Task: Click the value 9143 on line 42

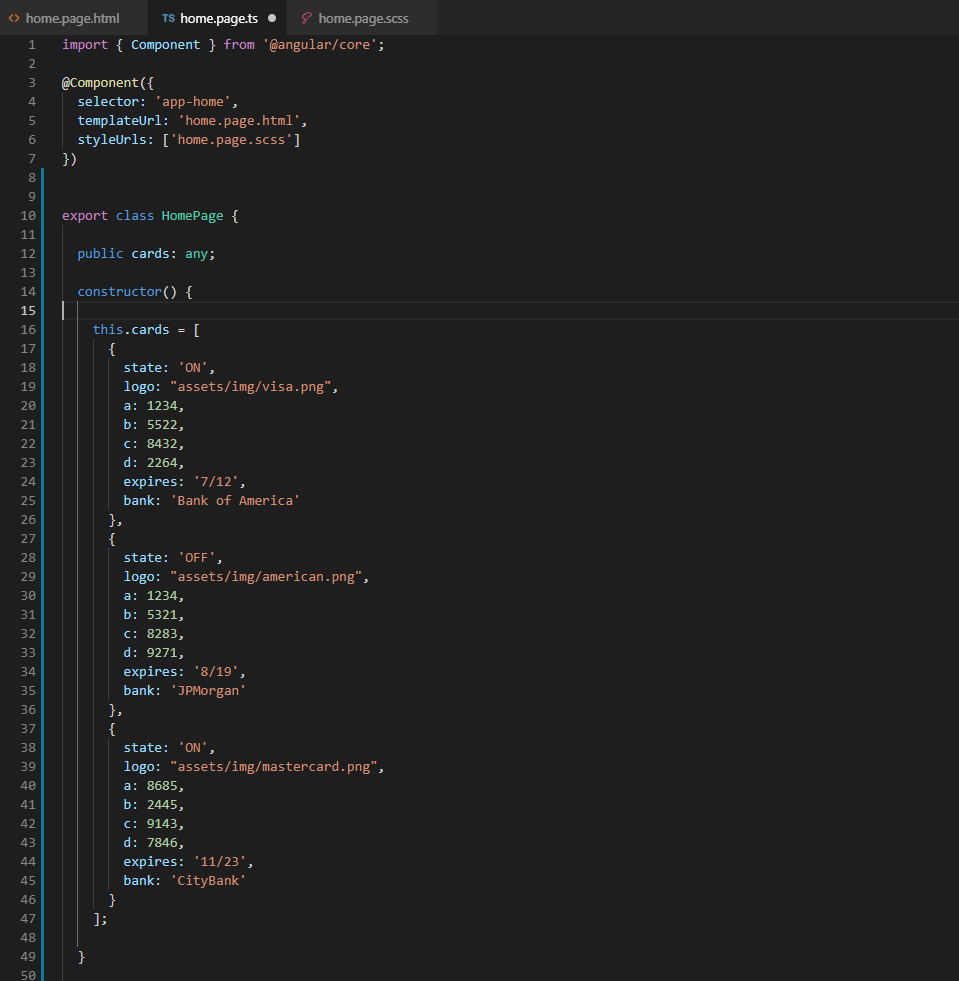Action: tap(162, 823)
